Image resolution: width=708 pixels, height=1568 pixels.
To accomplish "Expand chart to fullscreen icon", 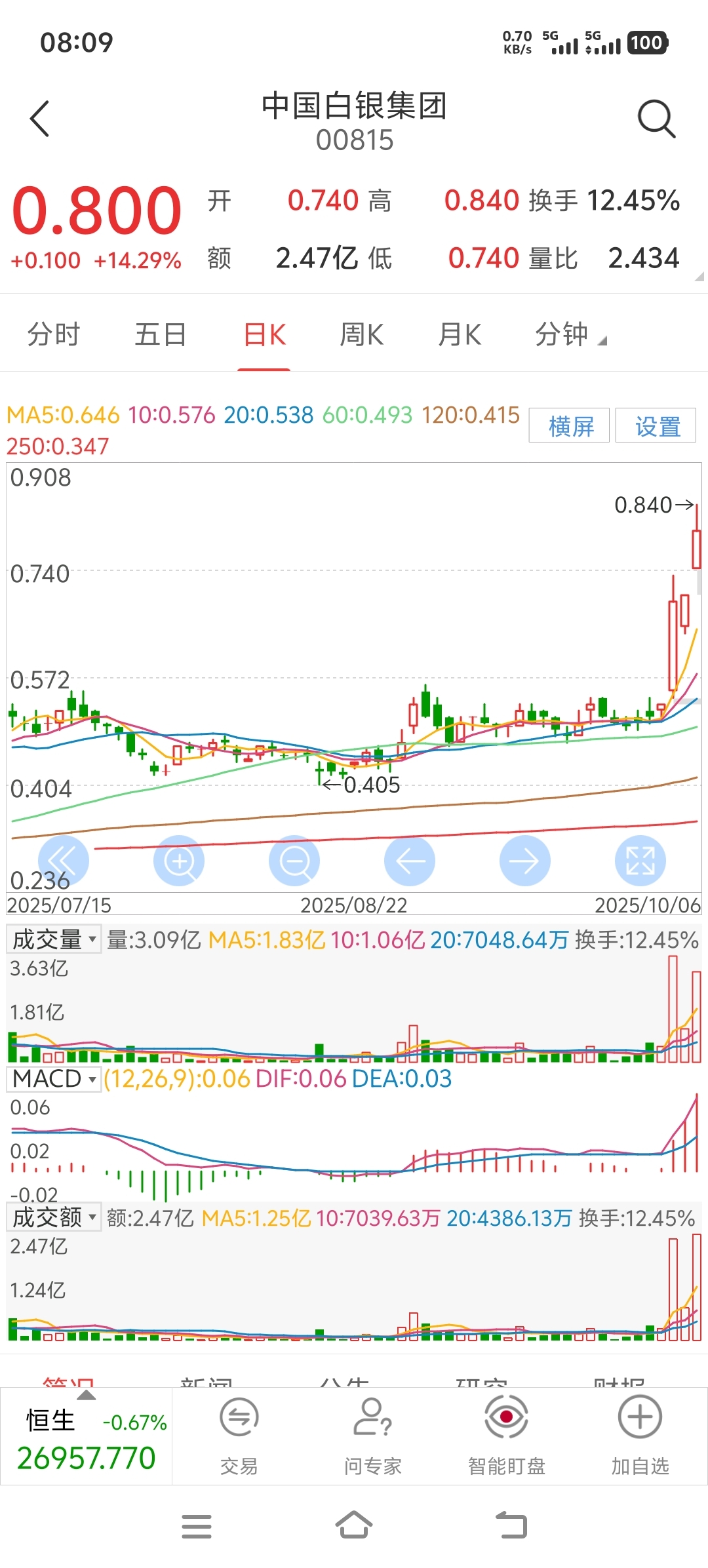I will point(640,861).
